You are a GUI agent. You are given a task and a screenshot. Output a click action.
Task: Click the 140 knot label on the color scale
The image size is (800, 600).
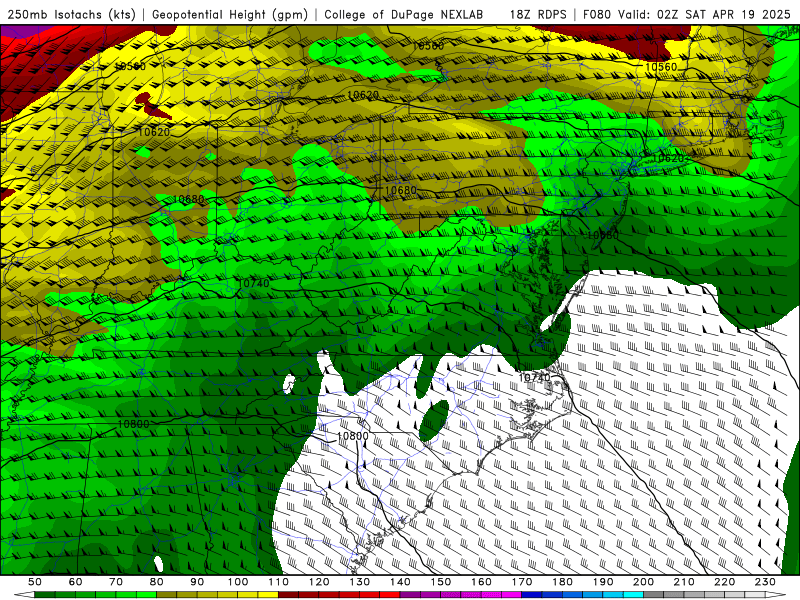[401, 582]
